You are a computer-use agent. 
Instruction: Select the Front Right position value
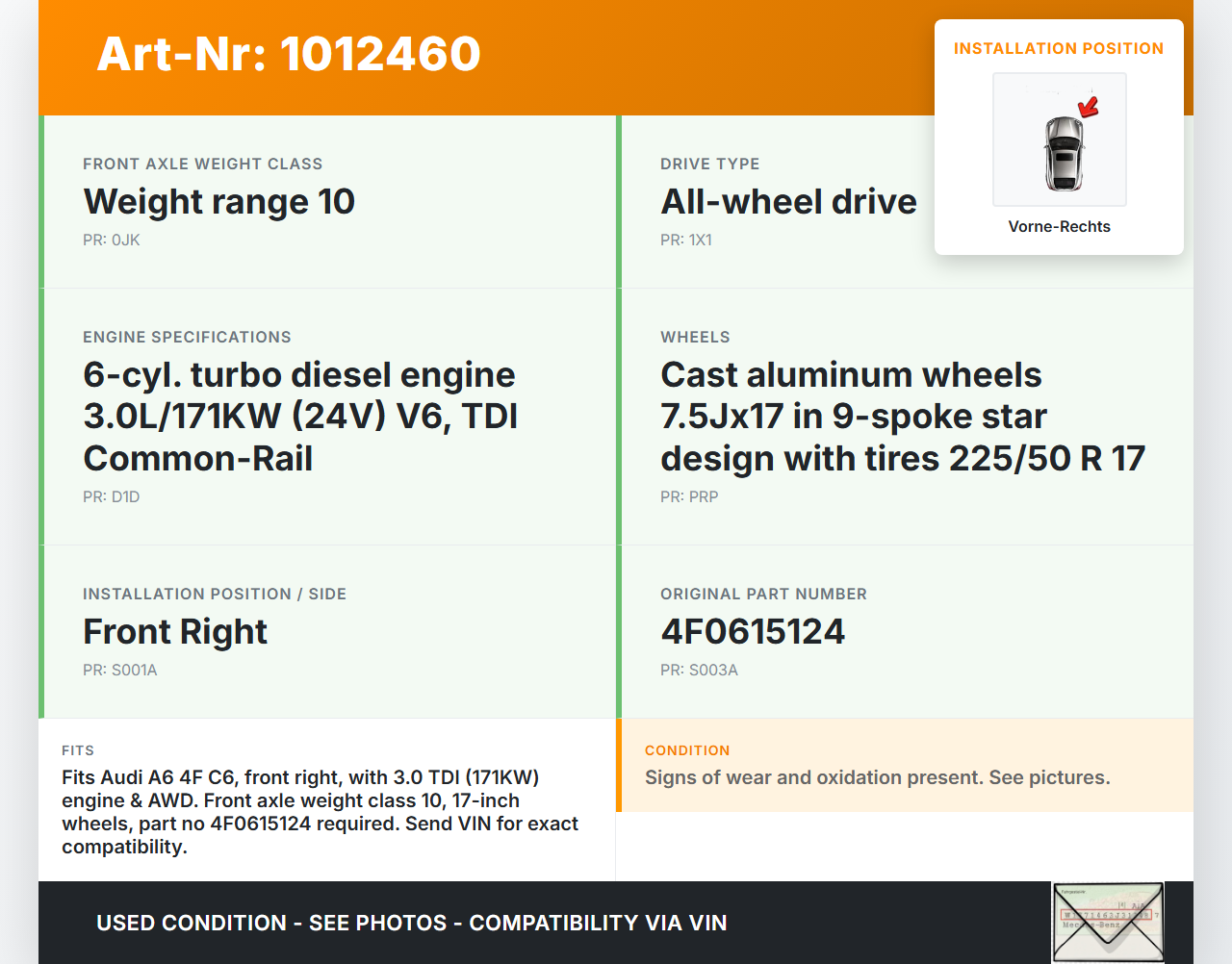[175, 632]
